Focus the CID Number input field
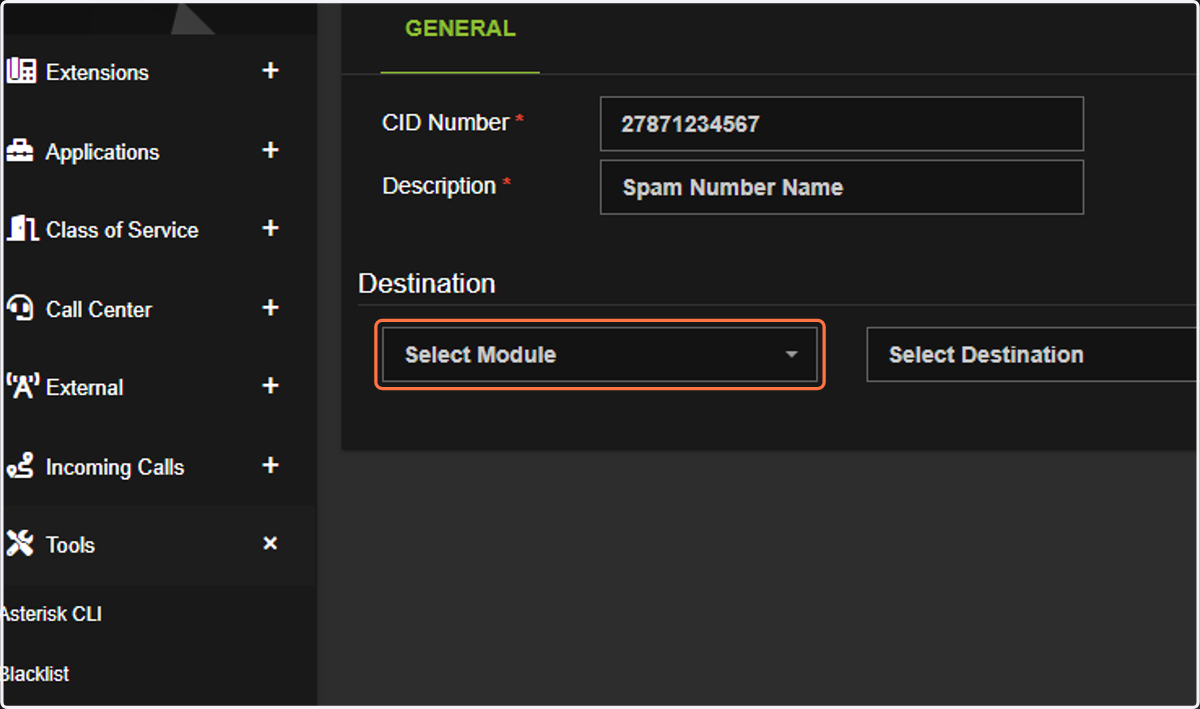This screenshot has width=1200, height=709. click(842, 124)
